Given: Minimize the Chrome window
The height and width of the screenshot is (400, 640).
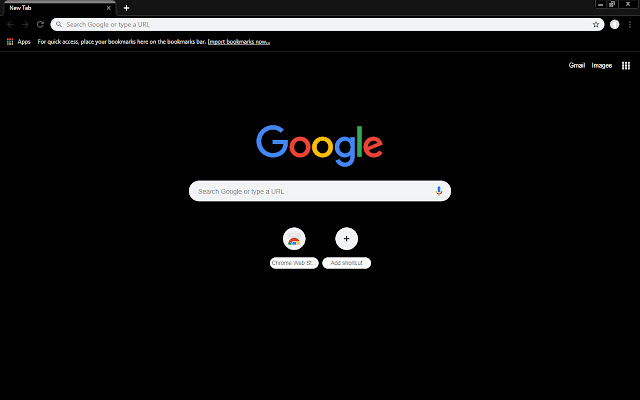Looking at the screenshot, I should (600, 4).
